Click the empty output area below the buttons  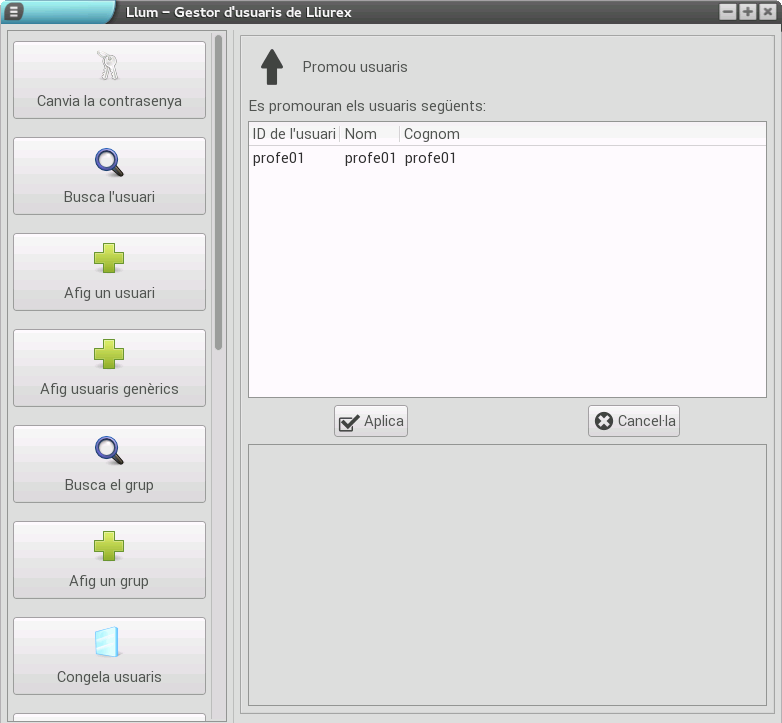pyautogui.click(x=507, y=574)
